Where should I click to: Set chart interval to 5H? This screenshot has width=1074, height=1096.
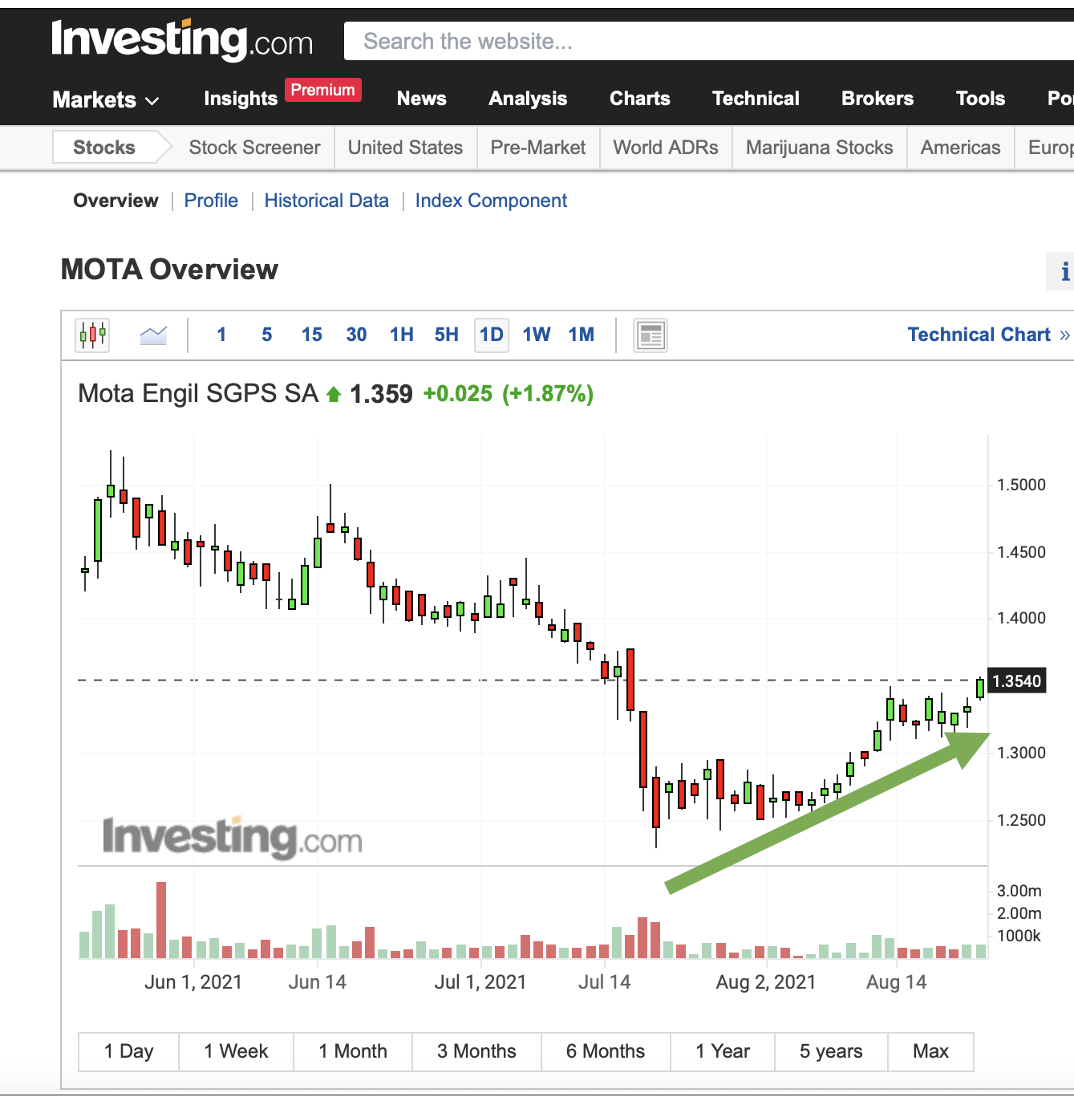[x=447, y=335]
